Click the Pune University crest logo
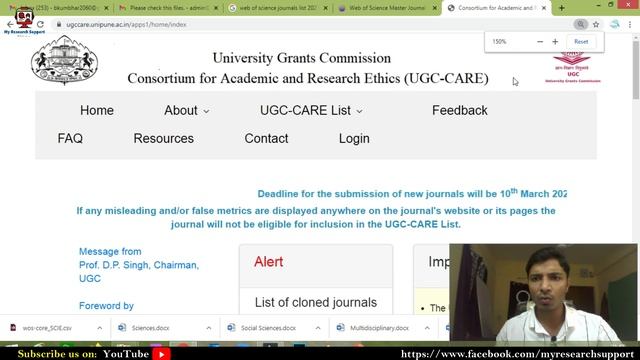 64,60
